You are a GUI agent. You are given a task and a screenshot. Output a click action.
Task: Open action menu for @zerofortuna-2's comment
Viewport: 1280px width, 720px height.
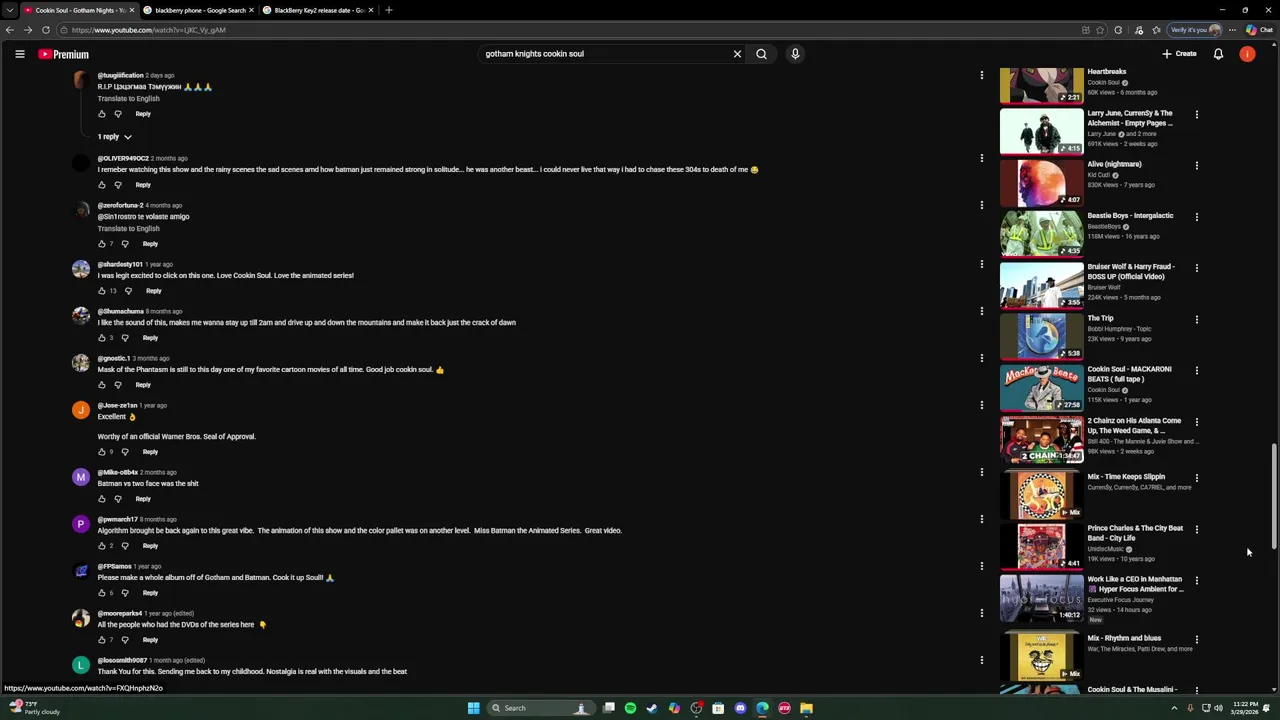coord(981,205)
